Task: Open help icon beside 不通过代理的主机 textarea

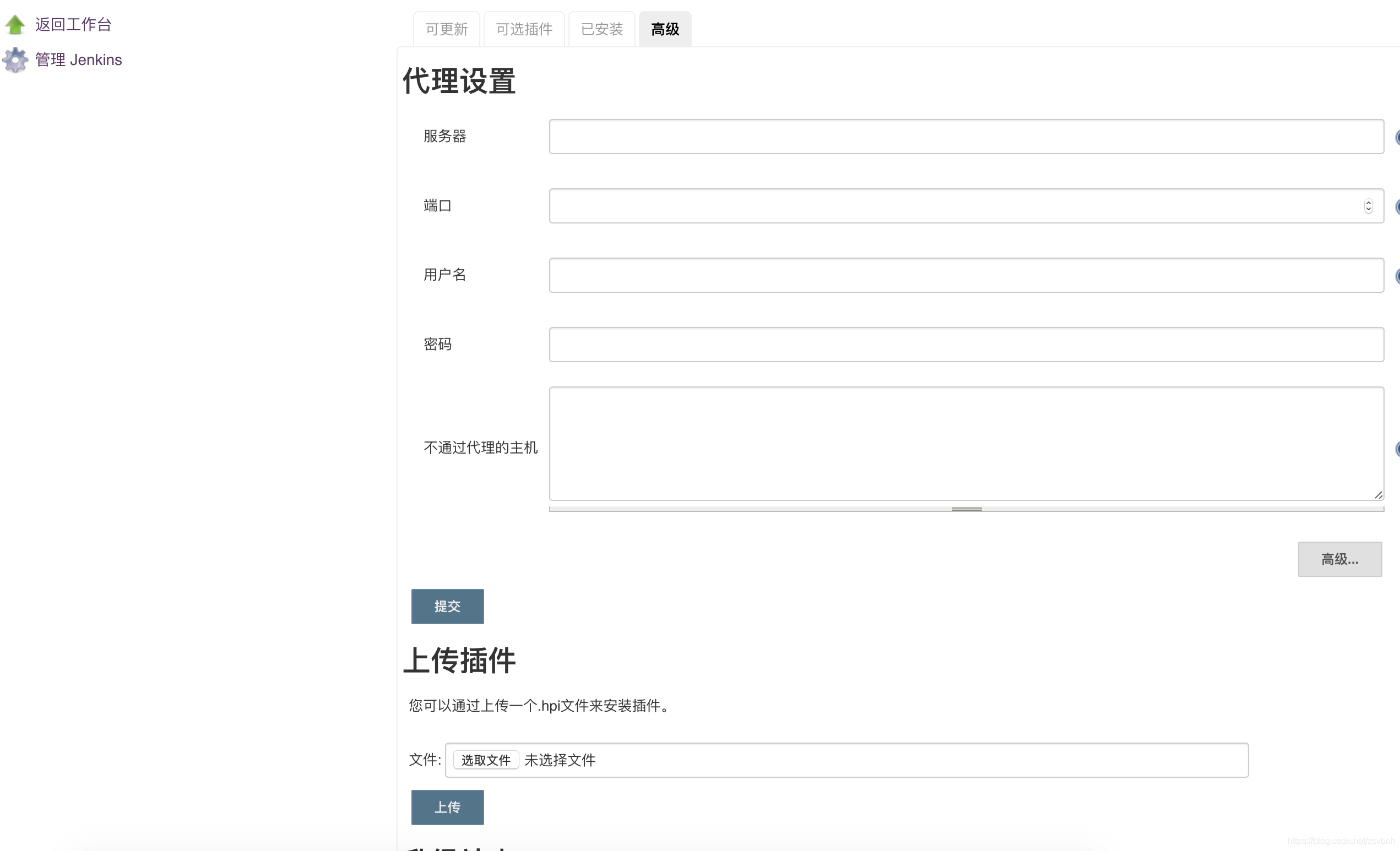Action: click(1396, 450)
